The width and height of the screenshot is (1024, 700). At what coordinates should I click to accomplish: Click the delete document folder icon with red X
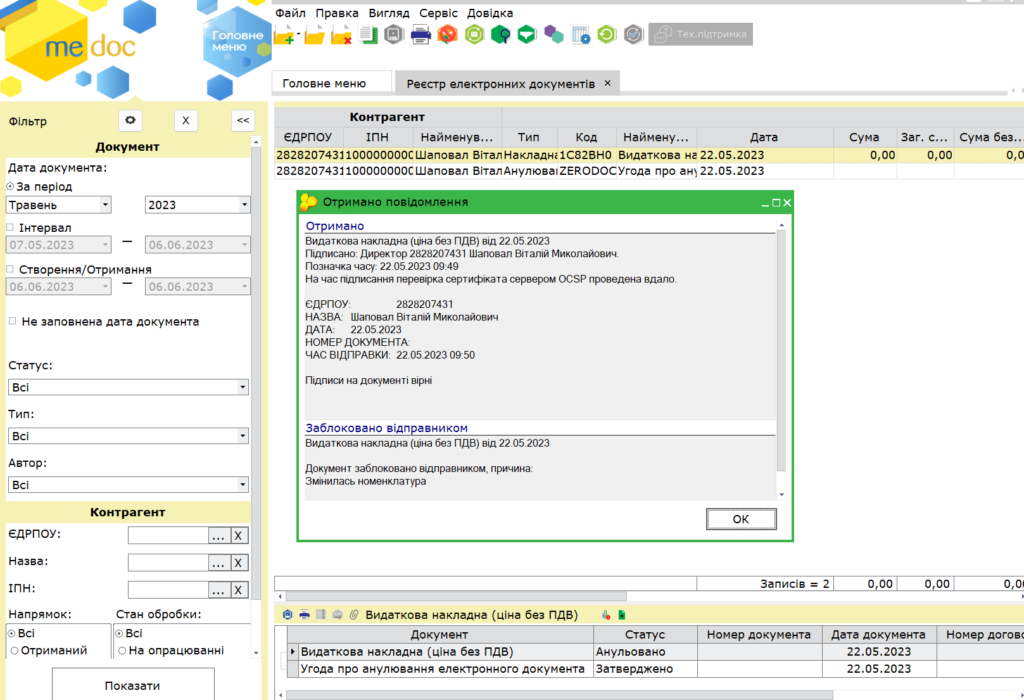point(341,36)
